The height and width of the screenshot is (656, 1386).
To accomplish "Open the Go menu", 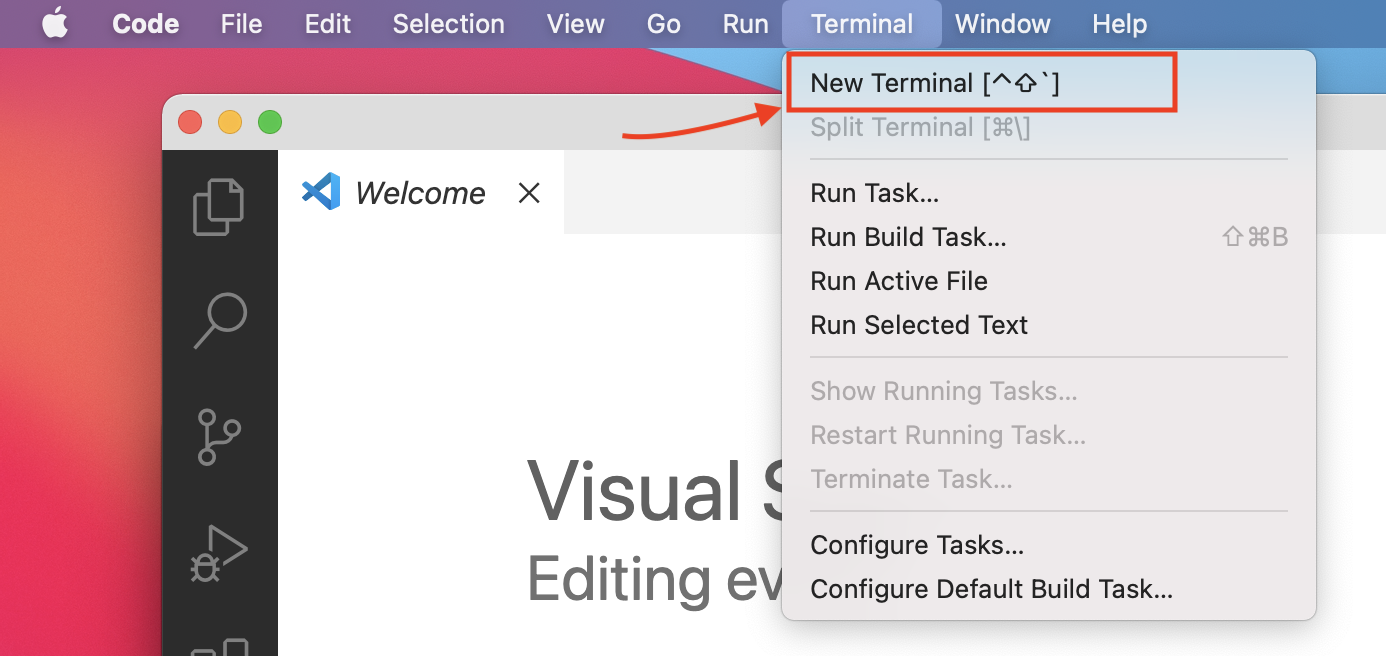I will pyautogui.click(x=664, y=24).
